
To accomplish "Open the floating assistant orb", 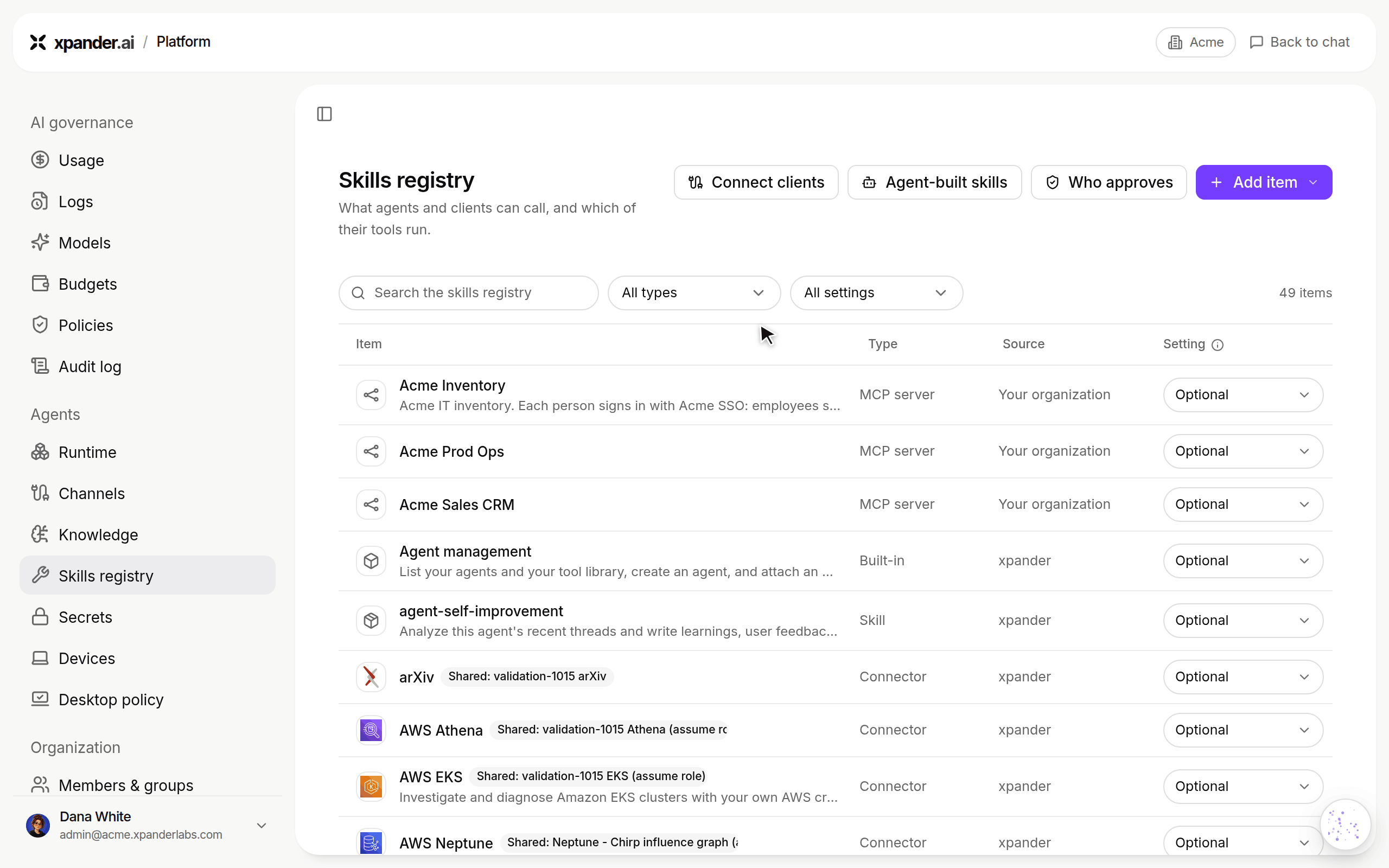I will tap(1346, 825).
